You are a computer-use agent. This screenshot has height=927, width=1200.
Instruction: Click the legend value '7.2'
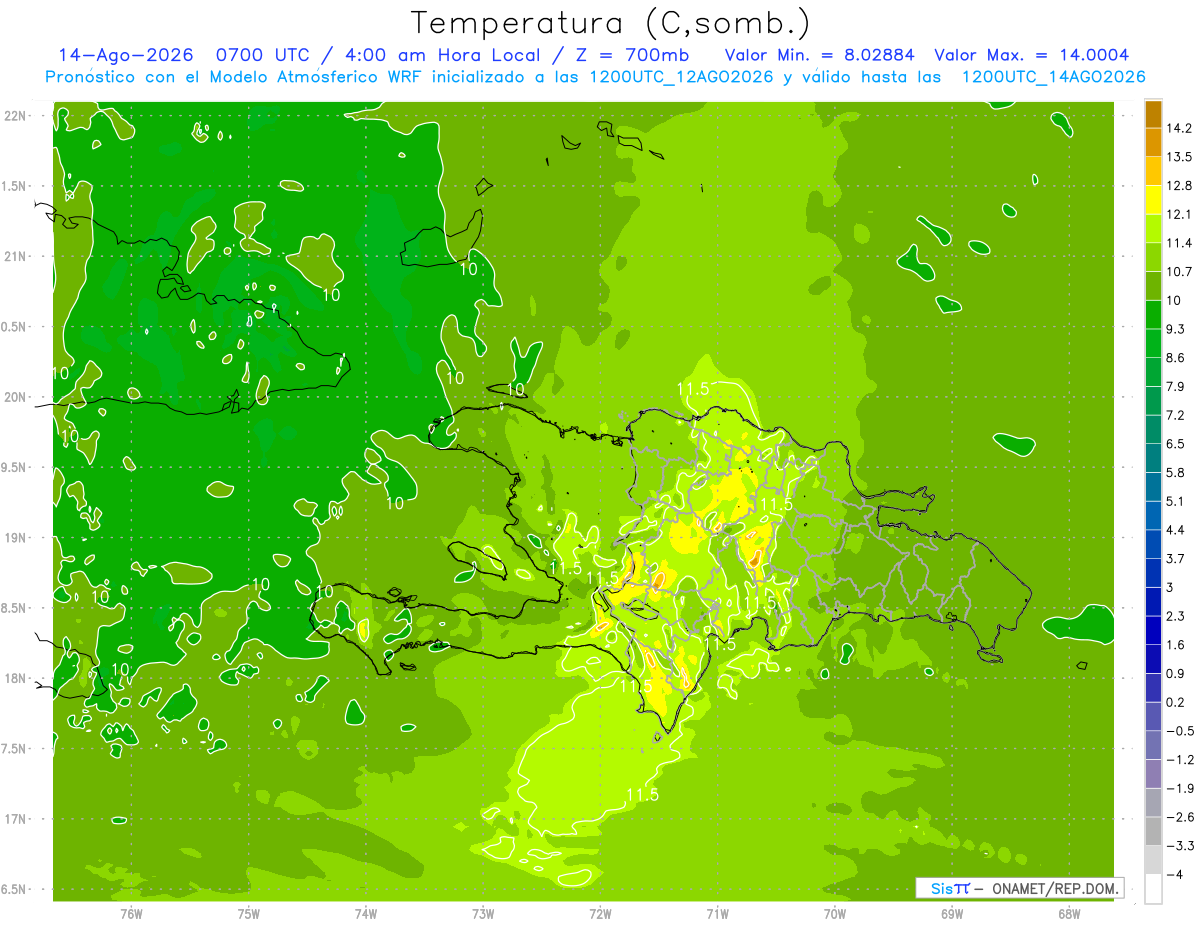tap(1177, 415)
